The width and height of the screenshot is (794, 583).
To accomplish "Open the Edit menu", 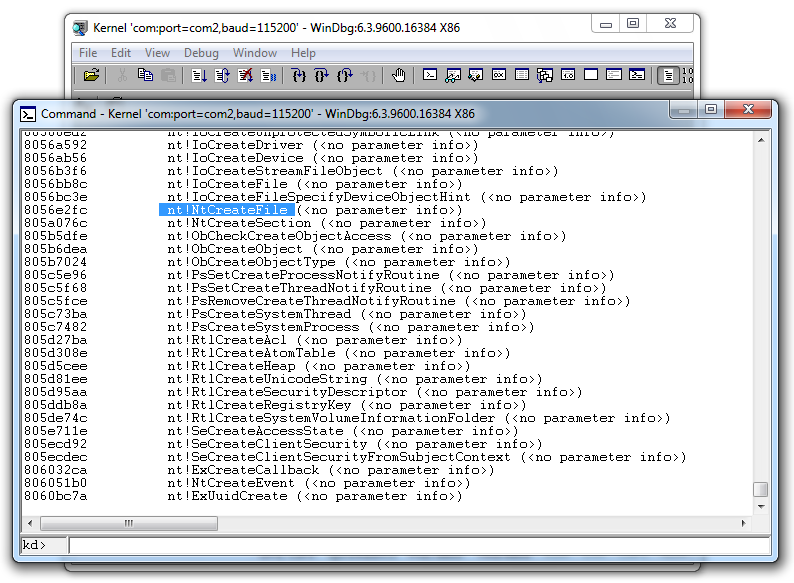I will (x=121, y=53).
